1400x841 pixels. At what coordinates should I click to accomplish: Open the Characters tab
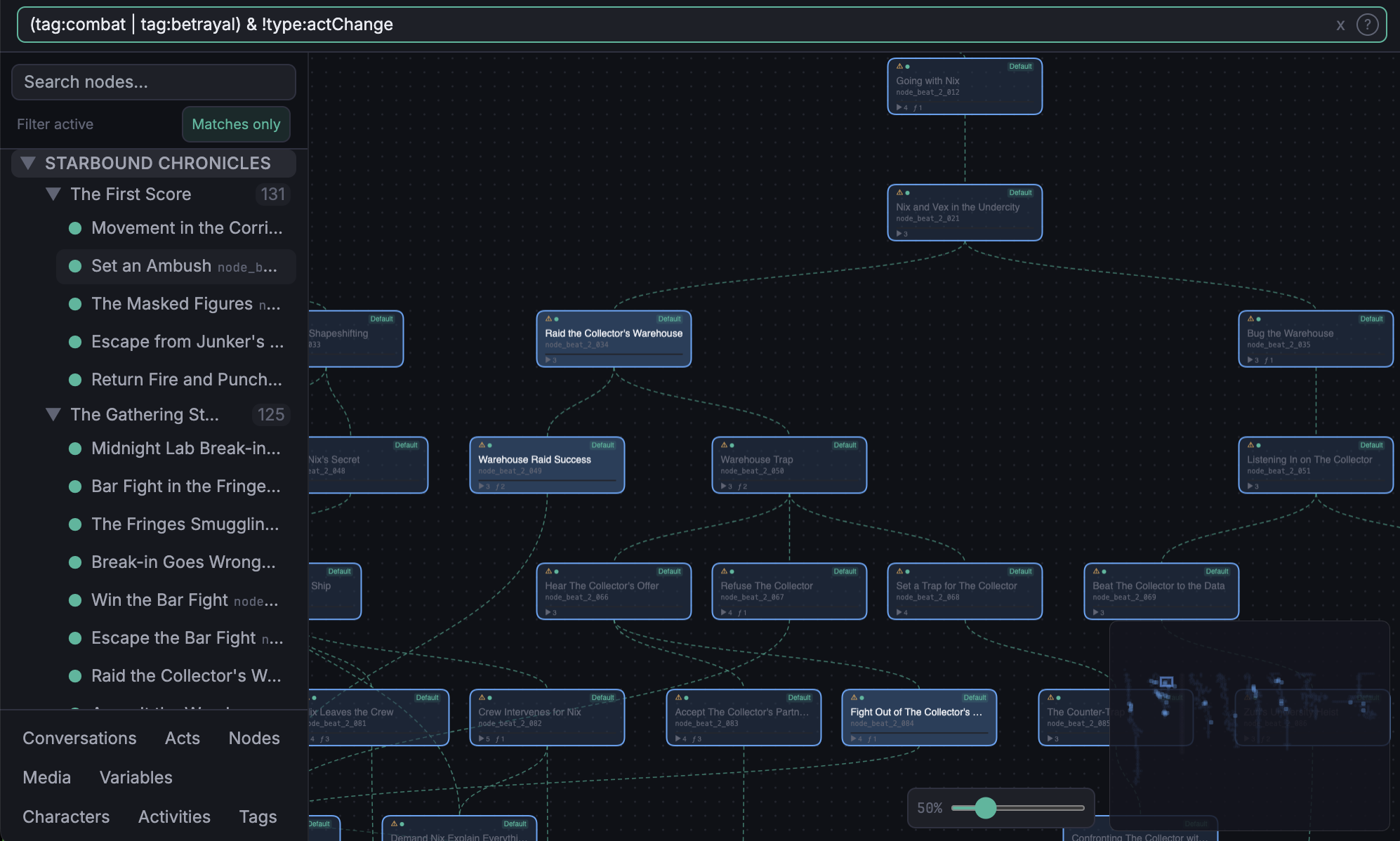tap(66, 816)
